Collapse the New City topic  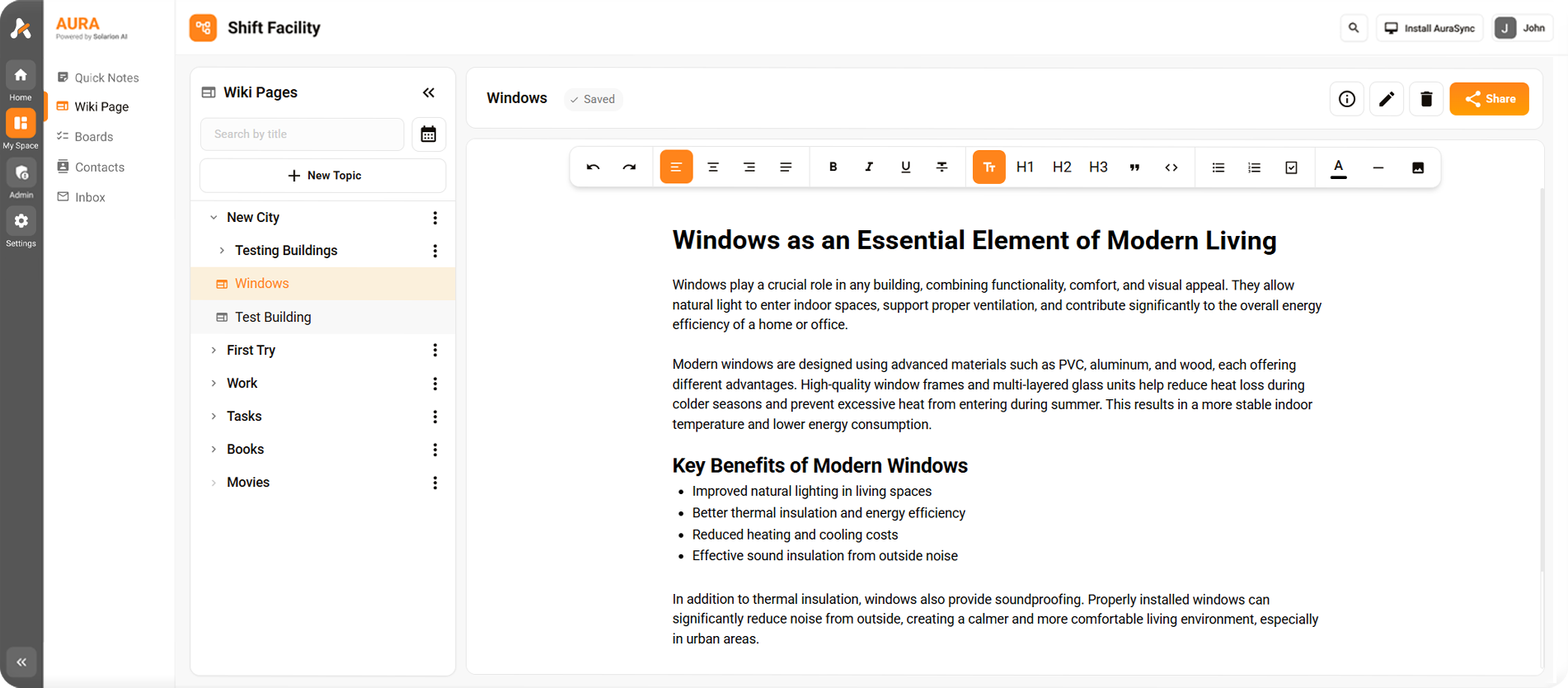[x=214, y=218]
